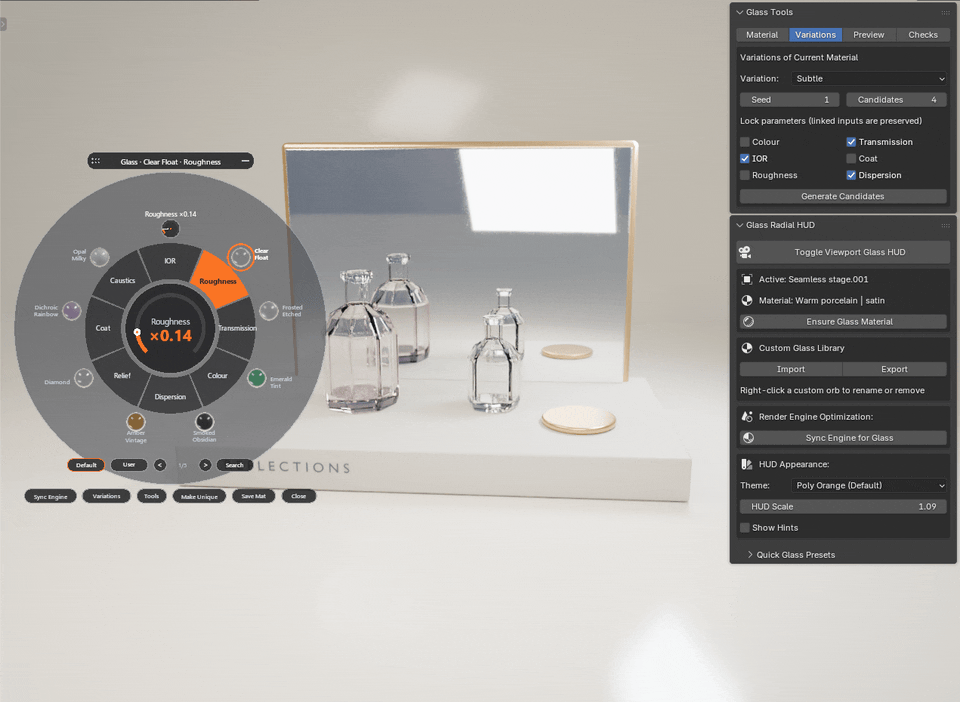
Task: Select the Frosted Etched glass orb
Action: click(x=268, y=311)
